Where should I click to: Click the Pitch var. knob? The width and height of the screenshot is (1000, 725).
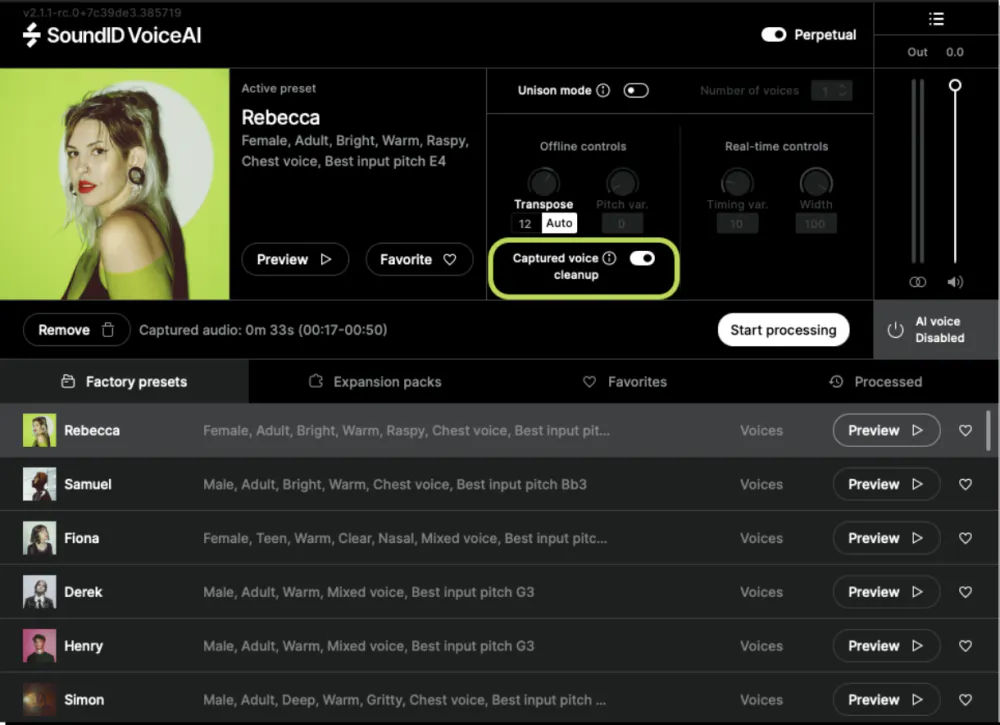pos(622,182)
